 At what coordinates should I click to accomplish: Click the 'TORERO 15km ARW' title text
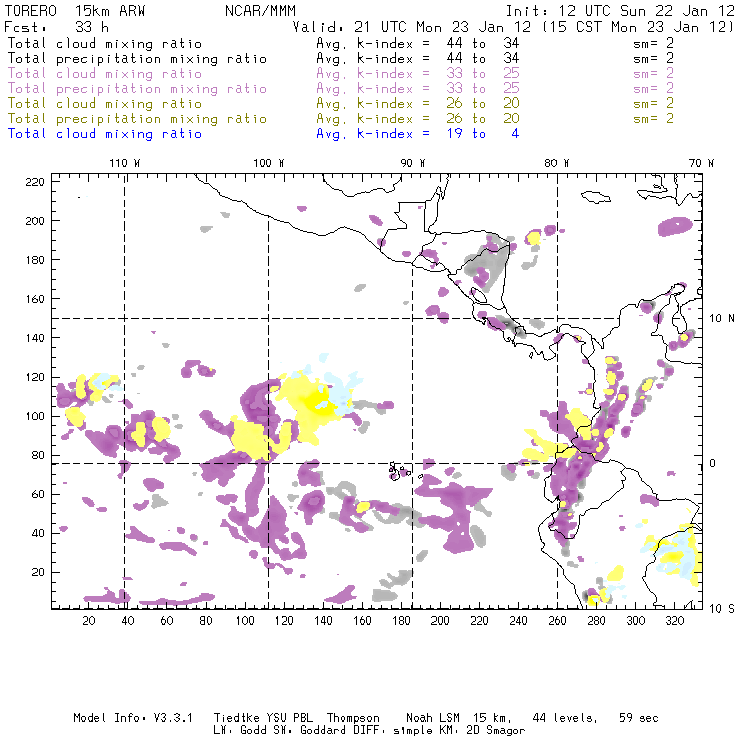(x=75, y=11)
